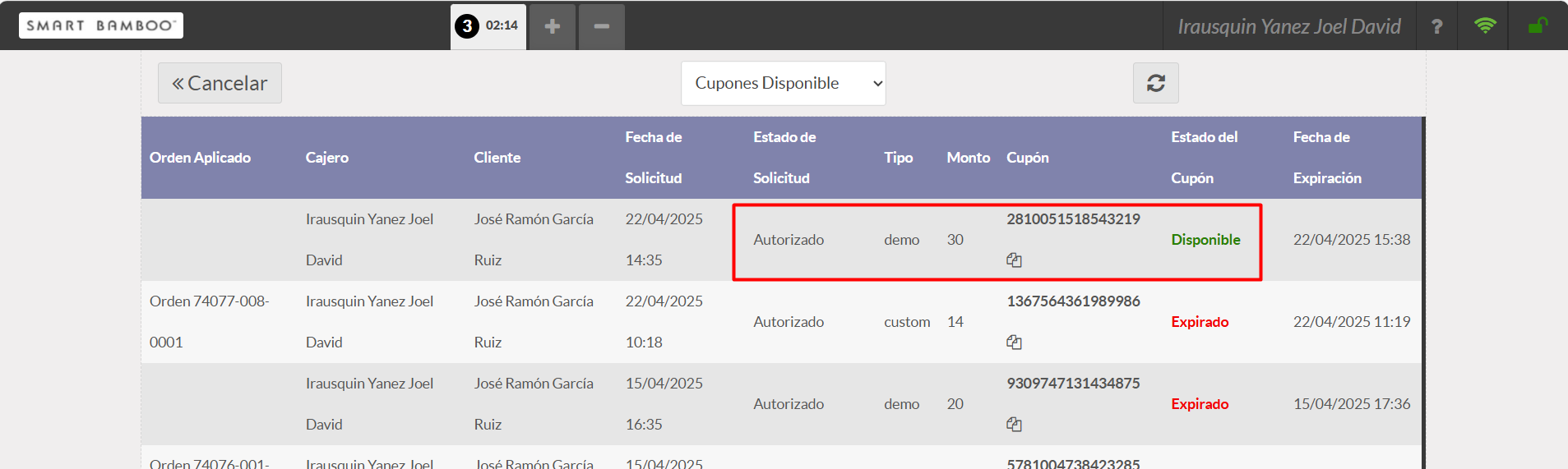Screen dimensions: 1568x469
Task: Select coupon number 2810051518543219
Action: pyautogui.click(x=1073, y=219)
